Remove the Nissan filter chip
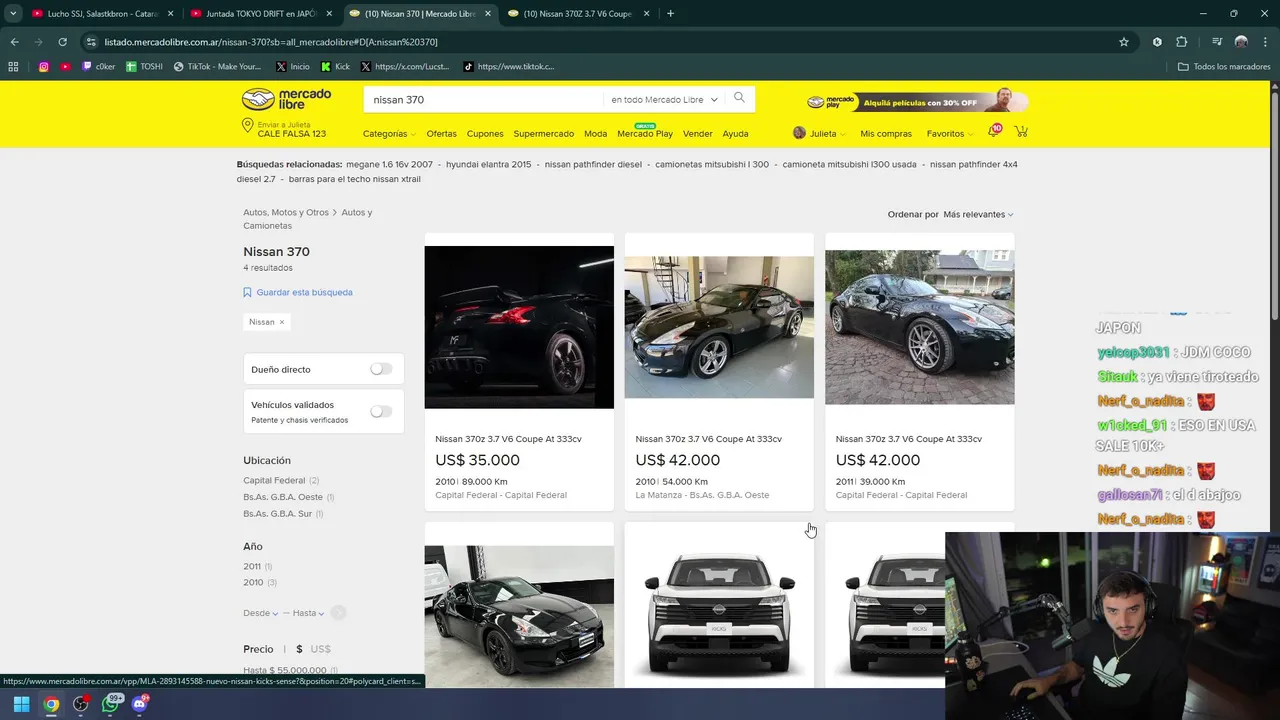The width and height of the screenshot is (1280, 720). [x=281, y=322]
